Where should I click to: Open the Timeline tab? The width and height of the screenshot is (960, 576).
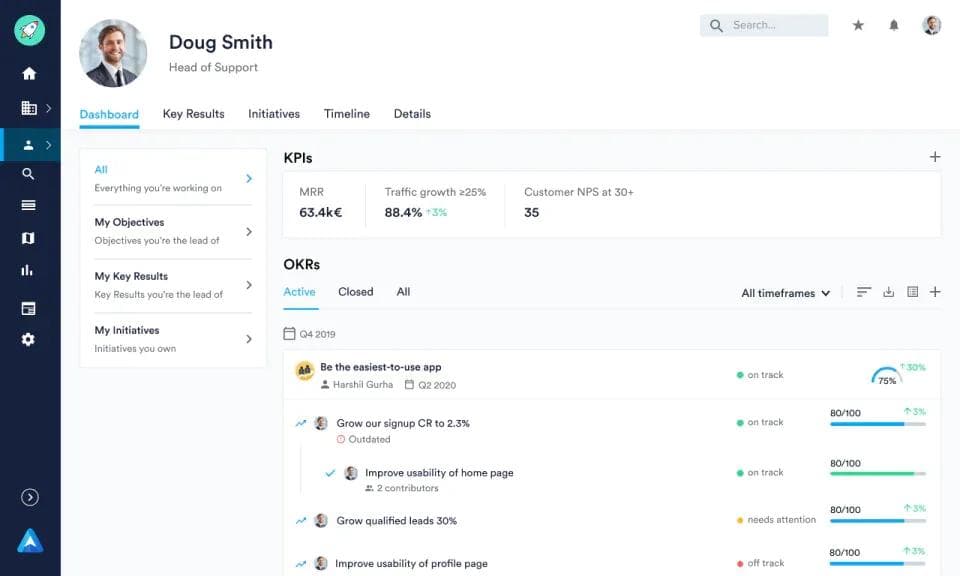tap(346, 114)
